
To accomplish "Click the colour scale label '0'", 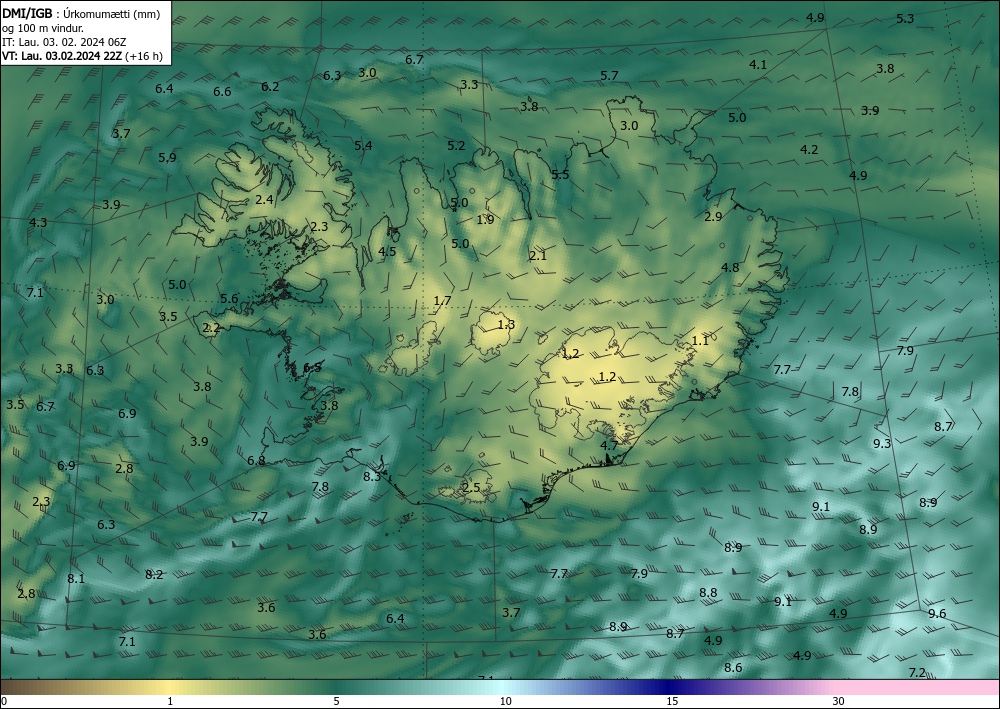I will click(x=4, y=701).
